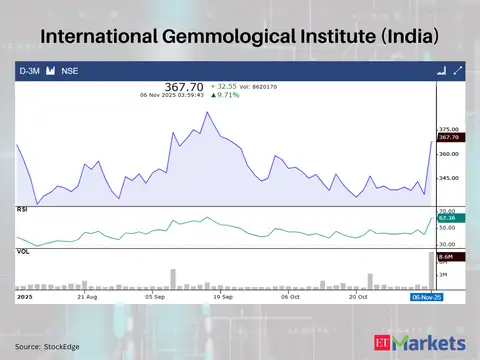Screen dimensions: 480x360
Task: Click the VOL panel label
Action: click(x=23, y=252)
